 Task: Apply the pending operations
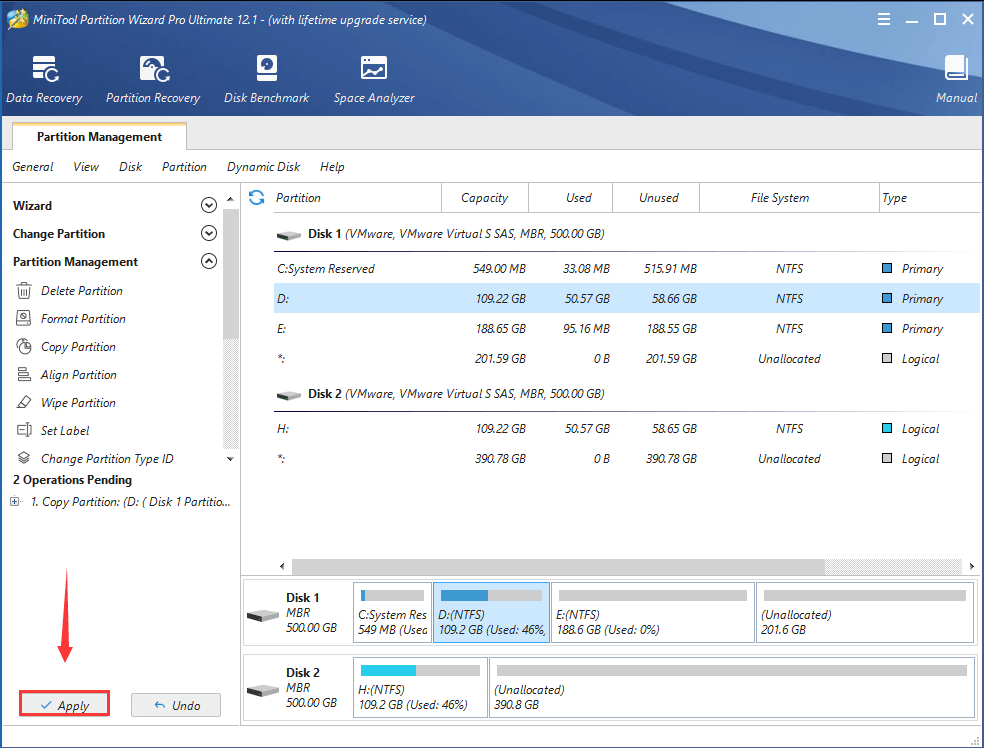[x=65, y=704]
